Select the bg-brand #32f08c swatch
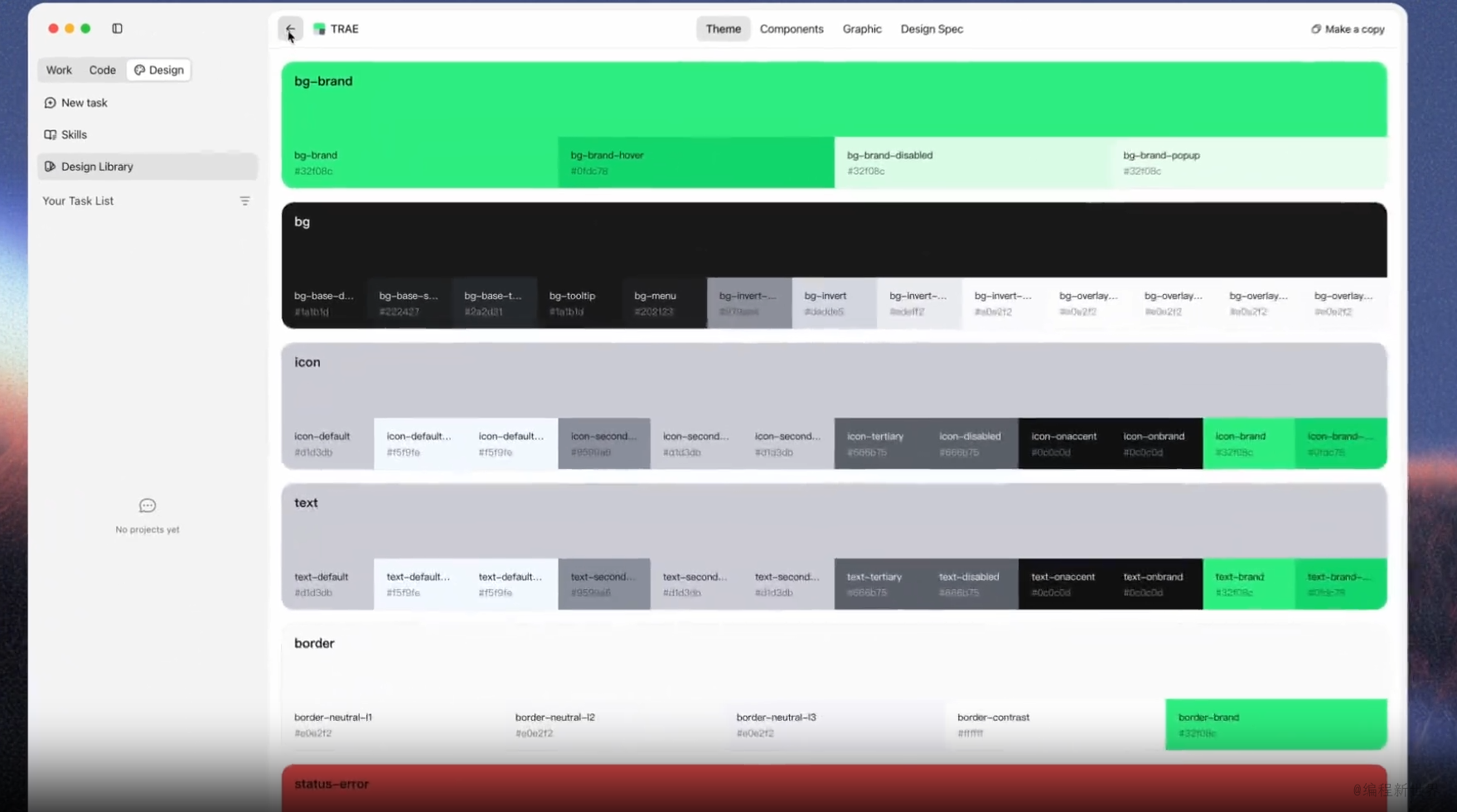This screenshot has height=812, width=1457. click(419, 162)
